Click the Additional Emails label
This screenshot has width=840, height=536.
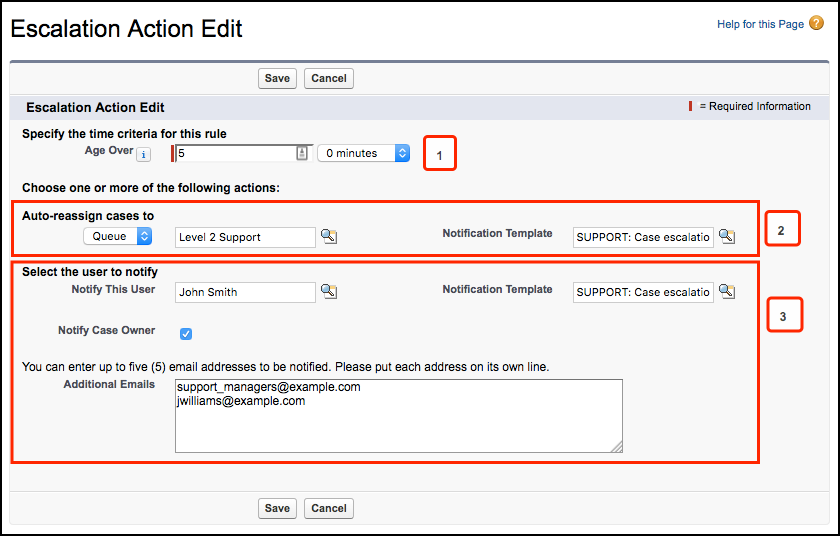click(x=109, y=384)
